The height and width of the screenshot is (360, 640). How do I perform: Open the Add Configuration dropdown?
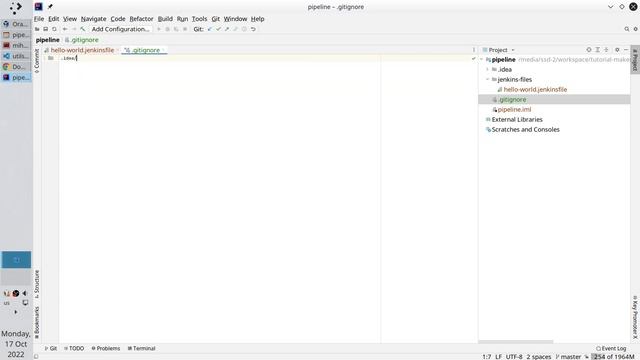(x=120, y=29)
